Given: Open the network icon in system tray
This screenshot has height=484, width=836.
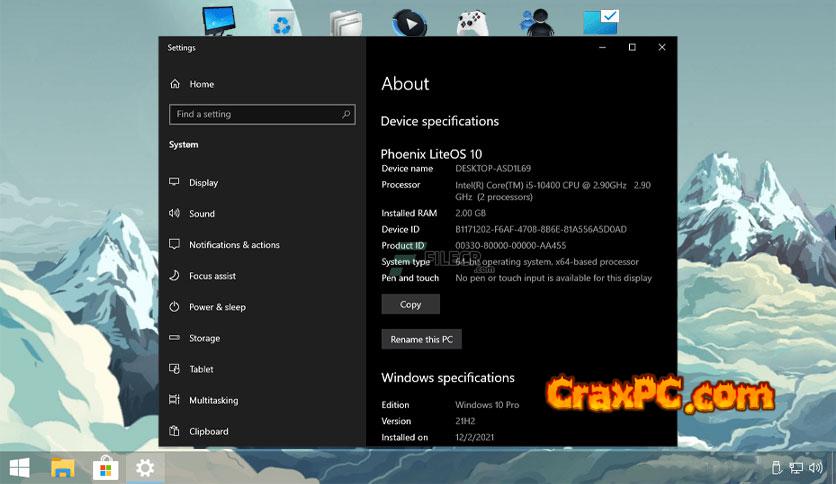Looking at the screenshot, I should pos(796,467).
